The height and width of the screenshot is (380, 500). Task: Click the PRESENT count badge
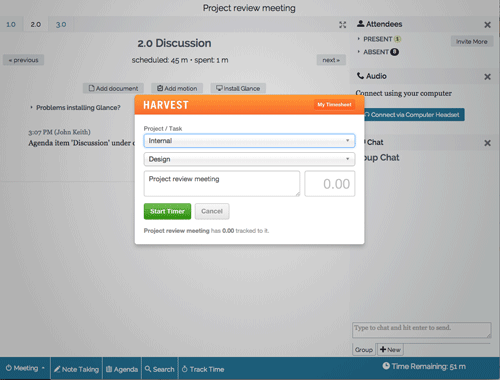pyautogui.click(x=397, y=39)
